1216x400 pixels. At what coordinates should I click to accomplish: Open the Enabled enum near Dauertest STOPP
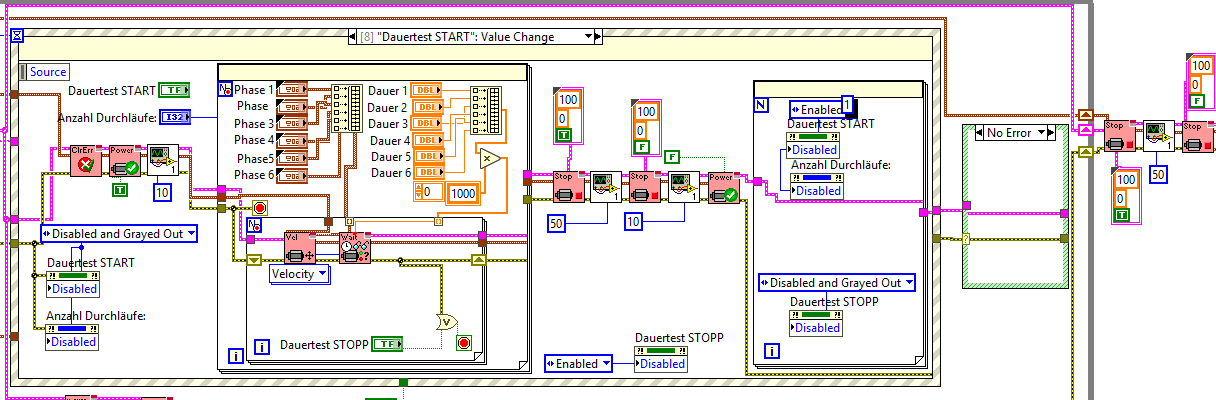pos(578,364)
